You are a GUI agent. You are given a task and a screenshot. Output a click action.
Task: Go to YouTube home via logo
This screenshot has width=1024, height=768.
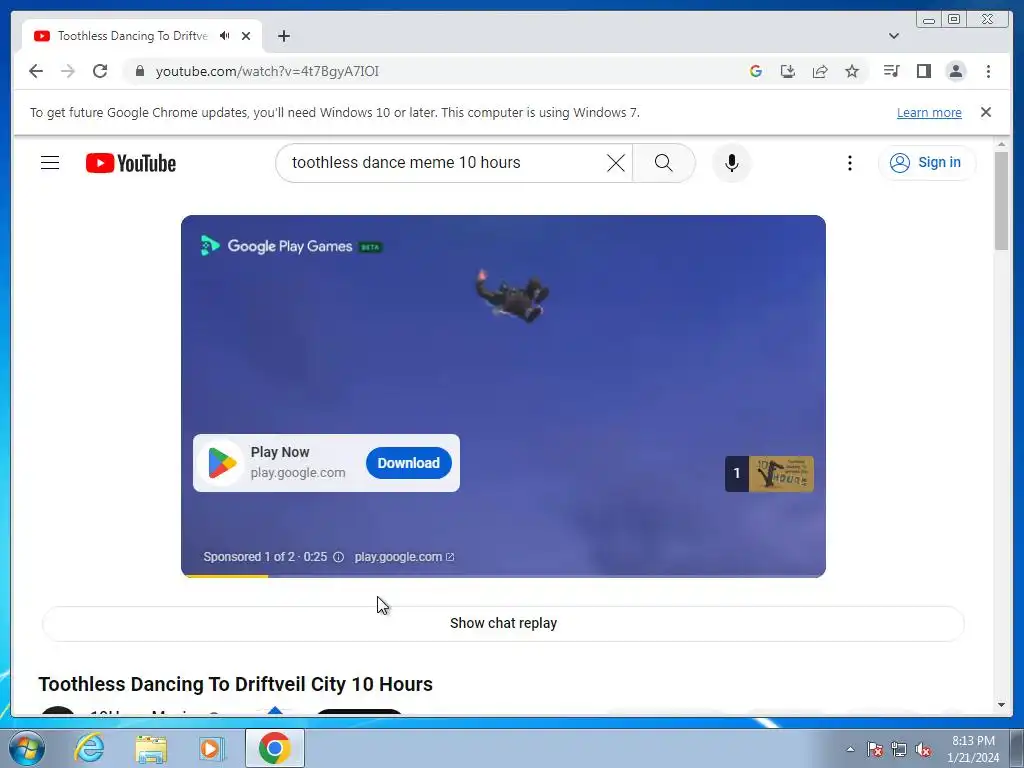[131, 163]
